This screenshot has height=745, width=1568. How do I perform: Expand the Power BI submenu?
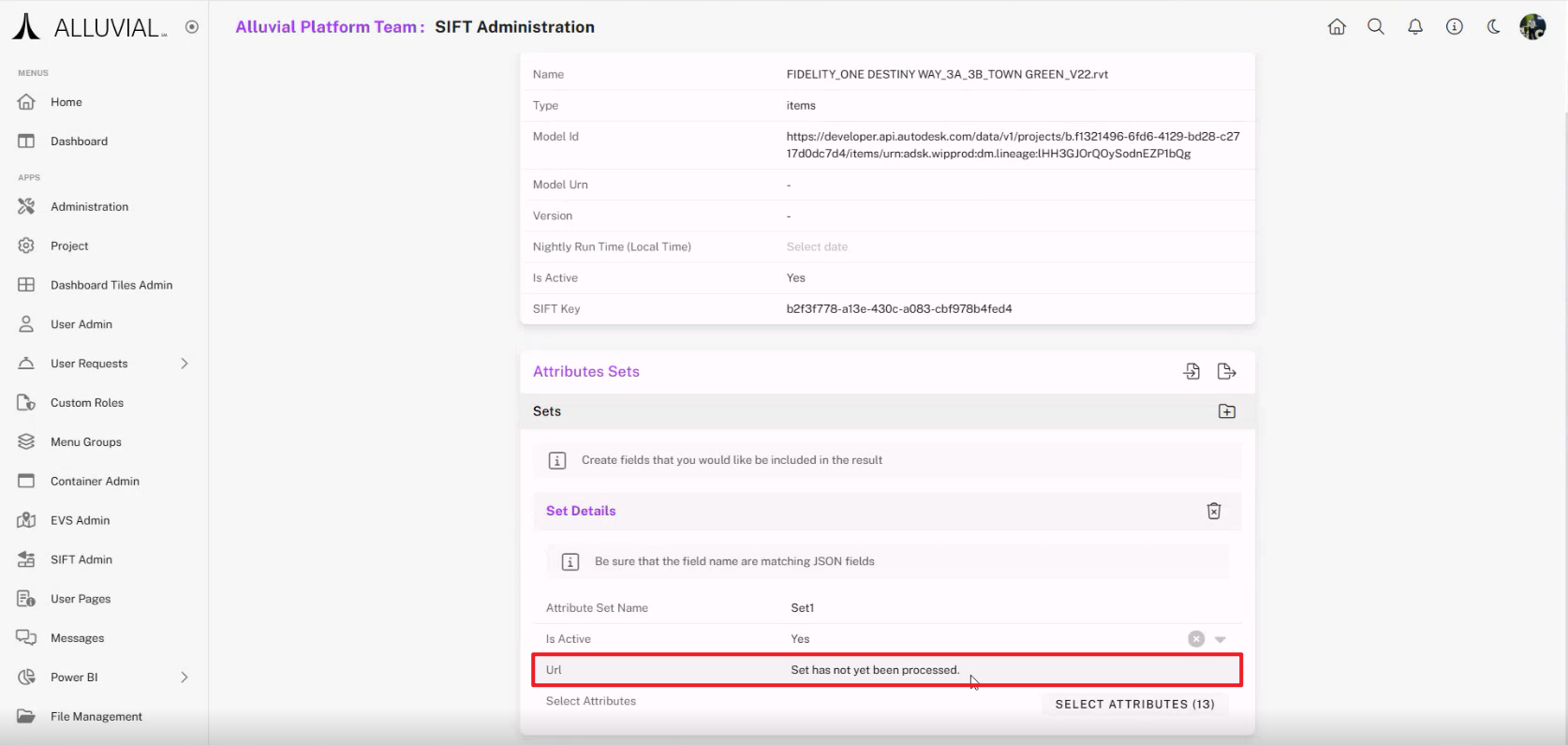coord(185,678)
